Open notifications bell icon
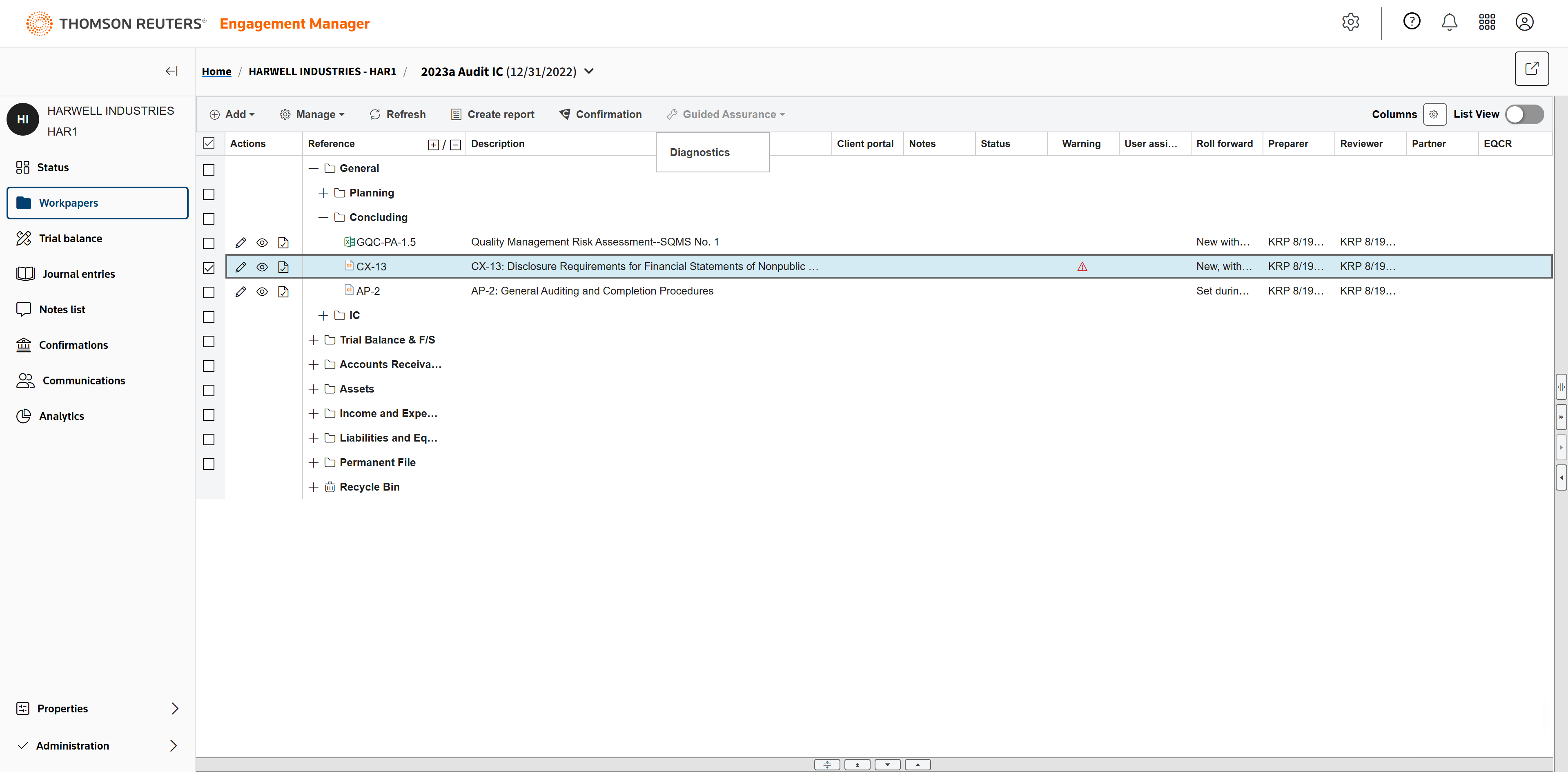The width and height of the screenshot is (1568, 772). click(1449, 22)
